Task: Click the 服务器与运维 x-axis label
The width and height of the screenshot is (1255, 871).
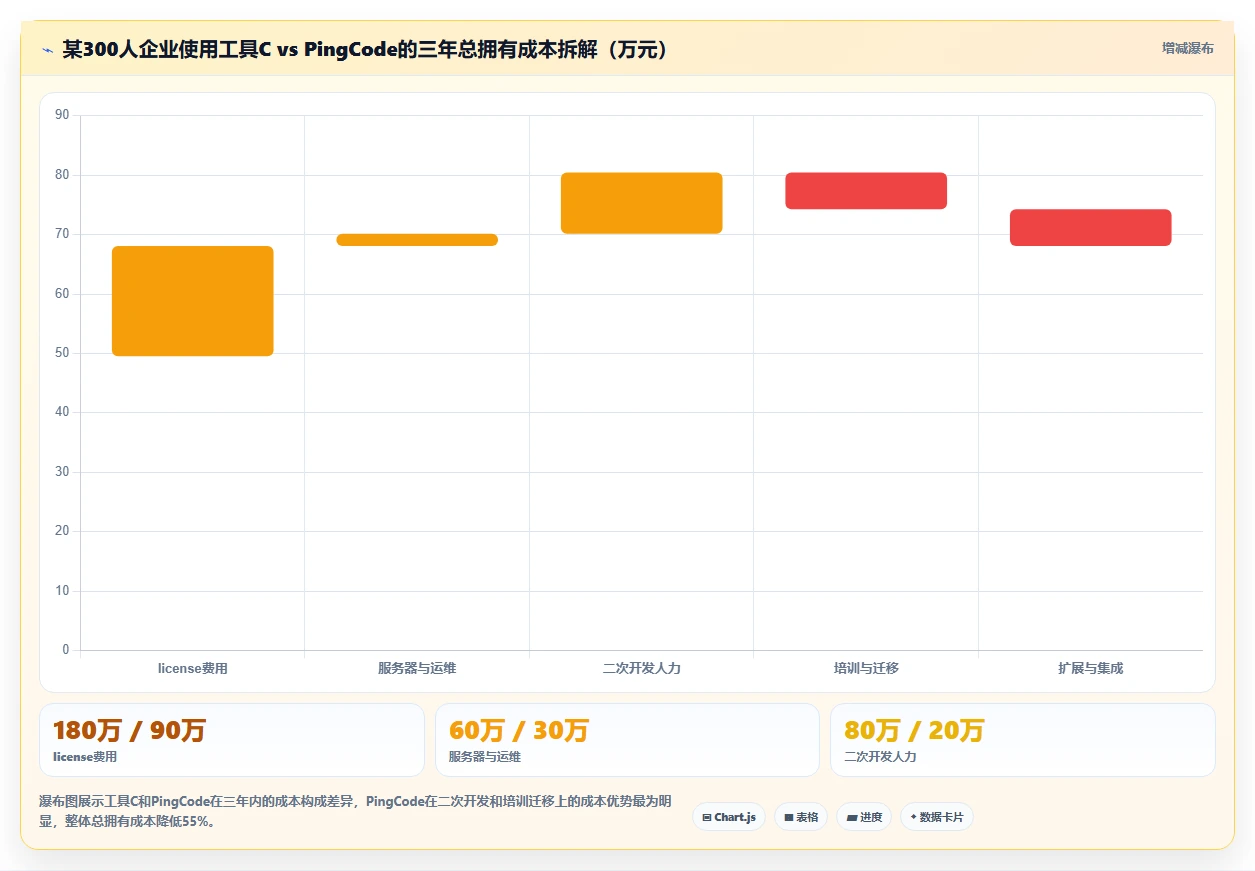Action: click(417, 668)
